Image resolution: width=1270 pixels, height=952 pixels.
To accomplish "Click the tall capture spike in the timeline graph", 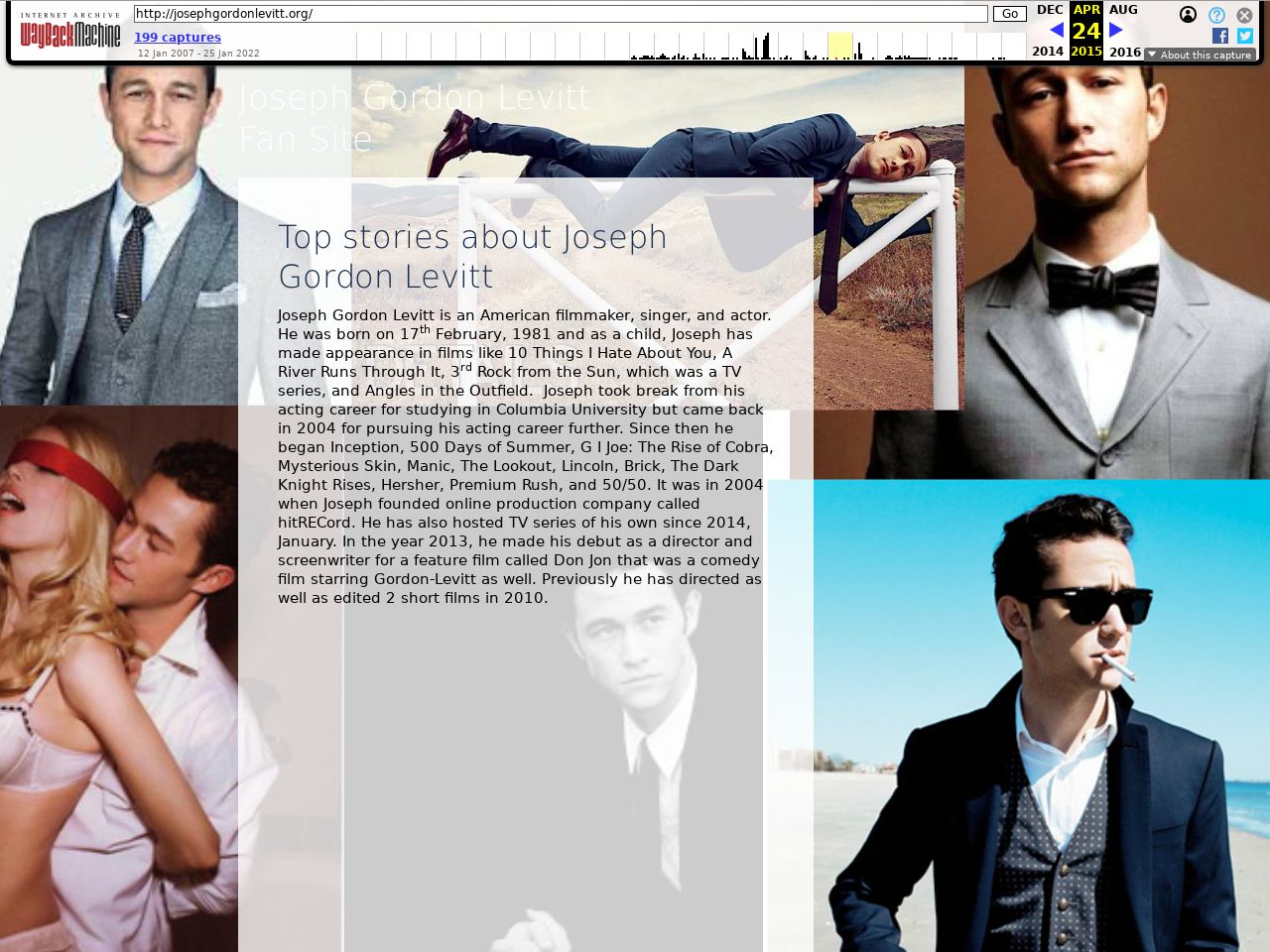I will 766,47.
